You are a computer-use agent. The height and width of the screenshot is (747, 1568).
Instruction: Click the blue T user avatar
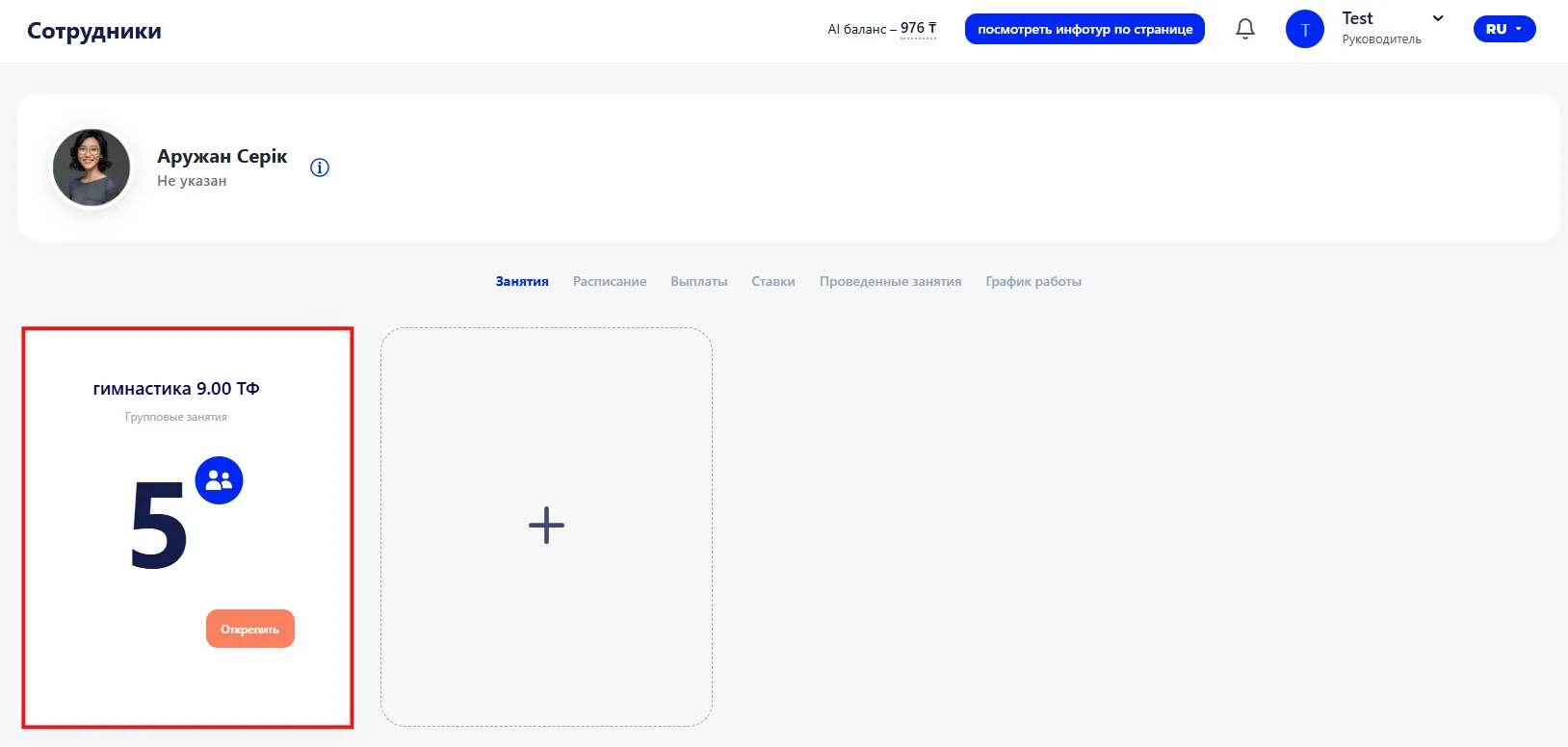click(x=1305, y=29)
